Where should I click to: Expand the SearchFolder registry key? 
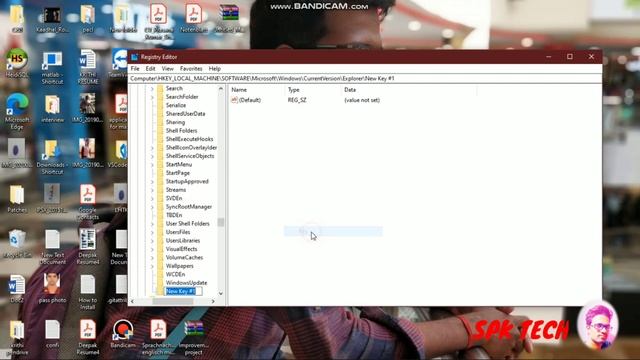[x=152, y=97]
